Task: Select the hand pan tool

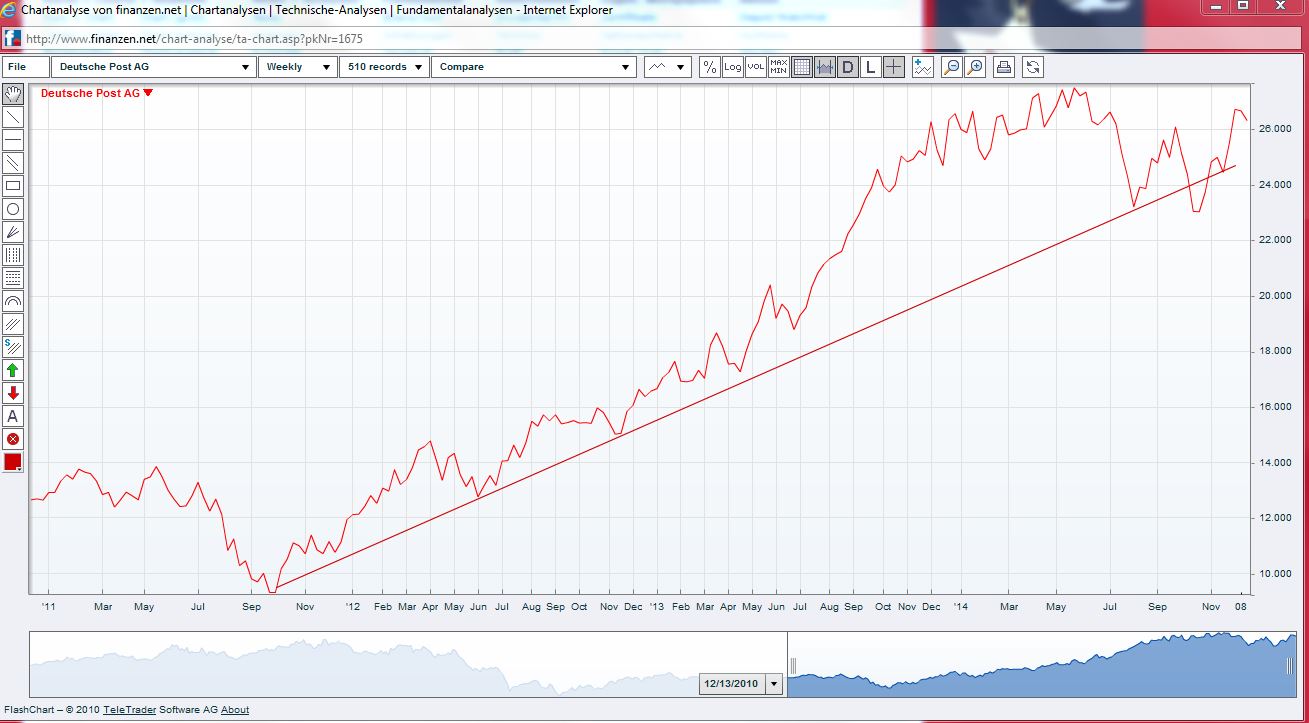Action: point(13,94)
